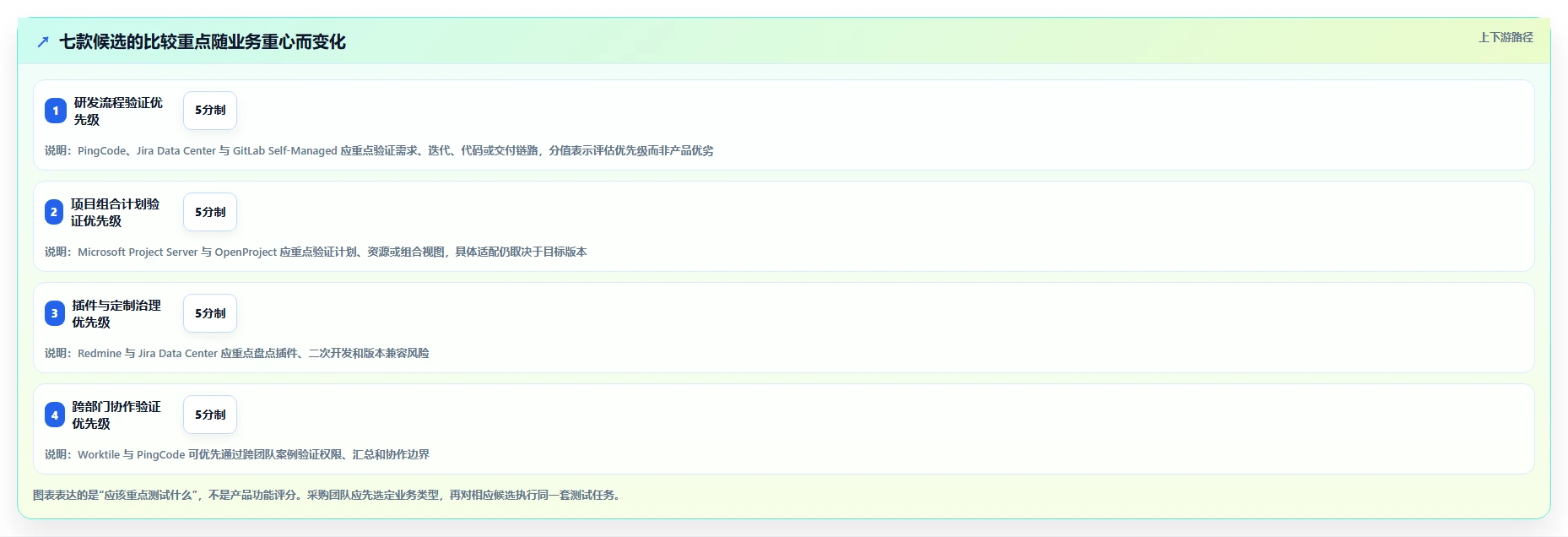Click the title 七款候选的比较重点随业务重心而变化

(x=203, y=41)
